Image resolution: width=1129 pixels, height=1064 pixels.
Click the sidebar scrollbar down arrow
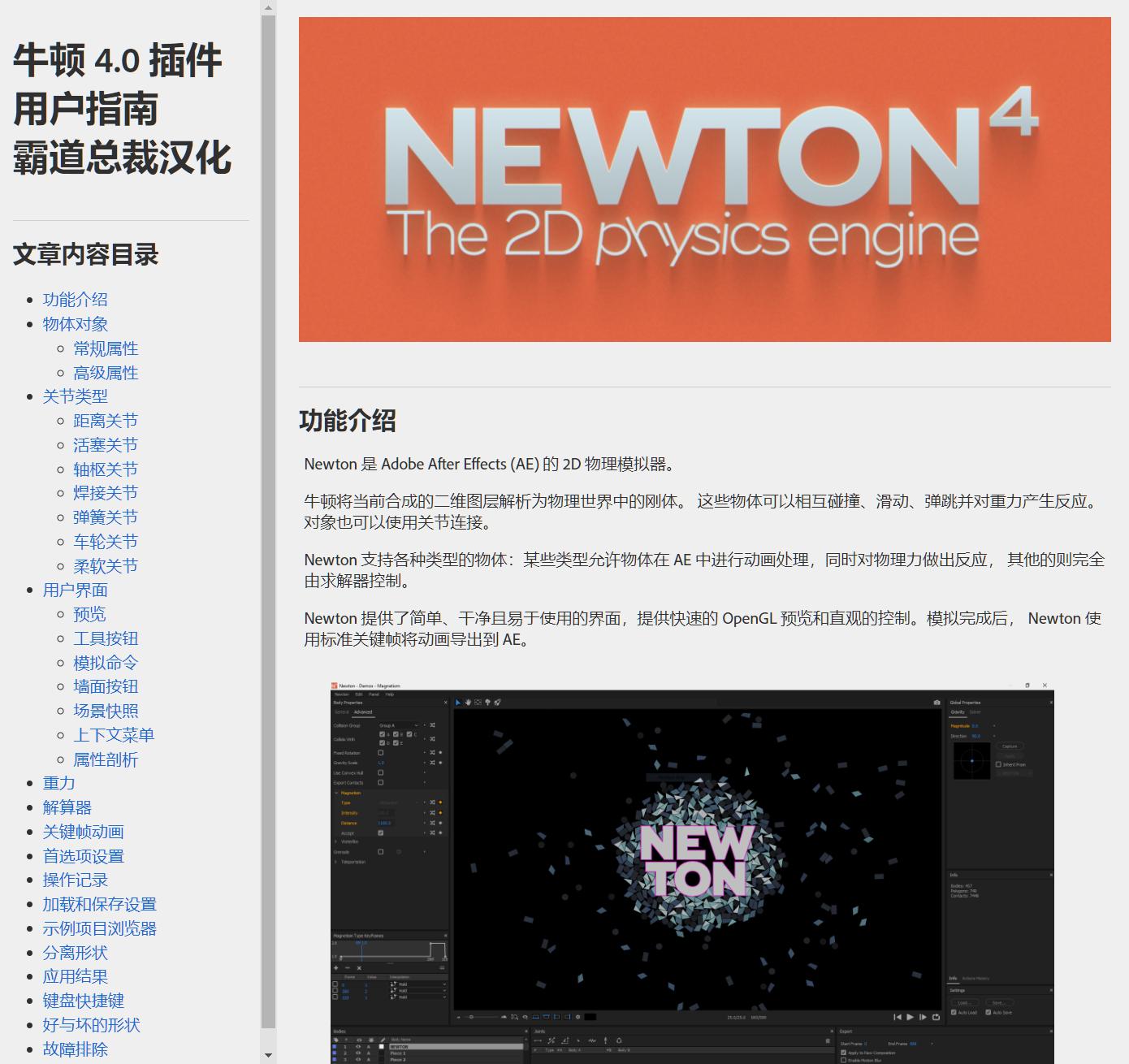(268, 1056)
